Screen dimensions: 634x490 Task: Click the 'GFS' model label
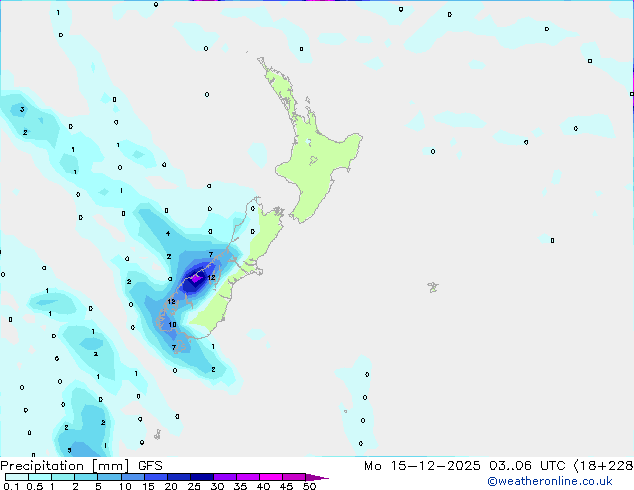tap(150, 466)
